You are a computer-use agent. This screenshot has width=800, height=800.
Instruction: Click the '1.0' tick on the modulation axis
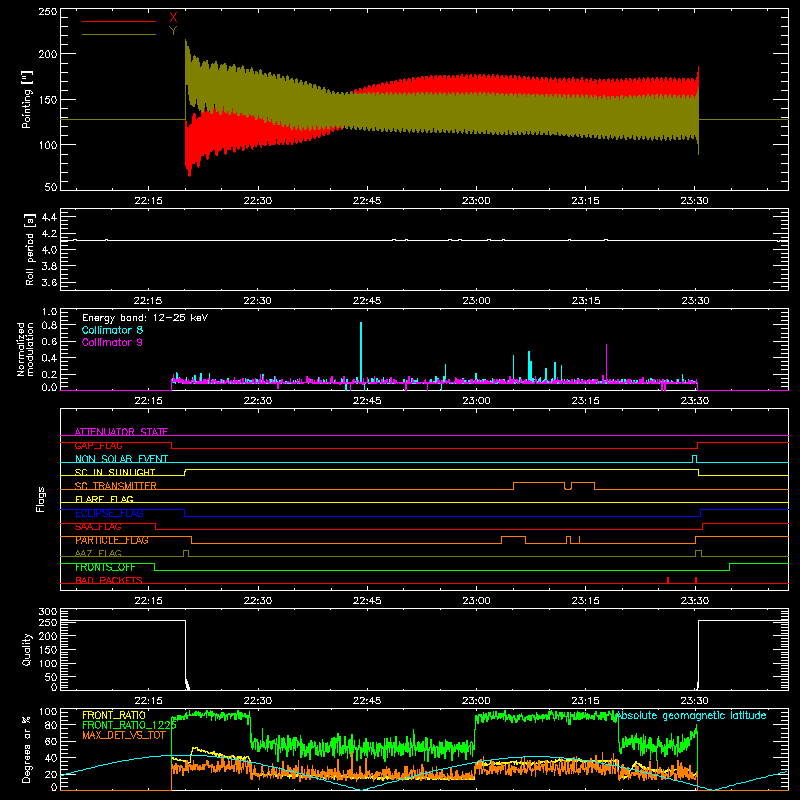[x=49, y=312]
